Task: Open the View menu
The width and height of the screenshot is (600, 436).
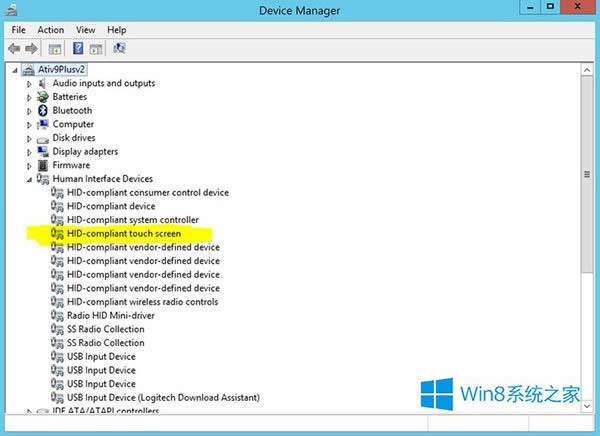Action: tap(85, 30)
